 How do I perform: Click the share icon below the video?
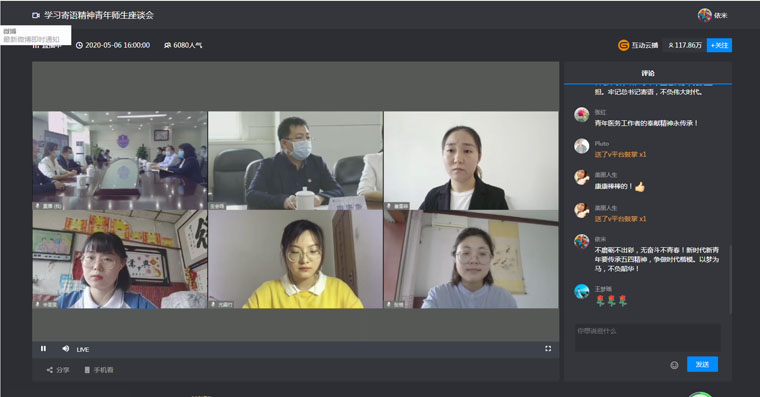click(x=49, y=370)
